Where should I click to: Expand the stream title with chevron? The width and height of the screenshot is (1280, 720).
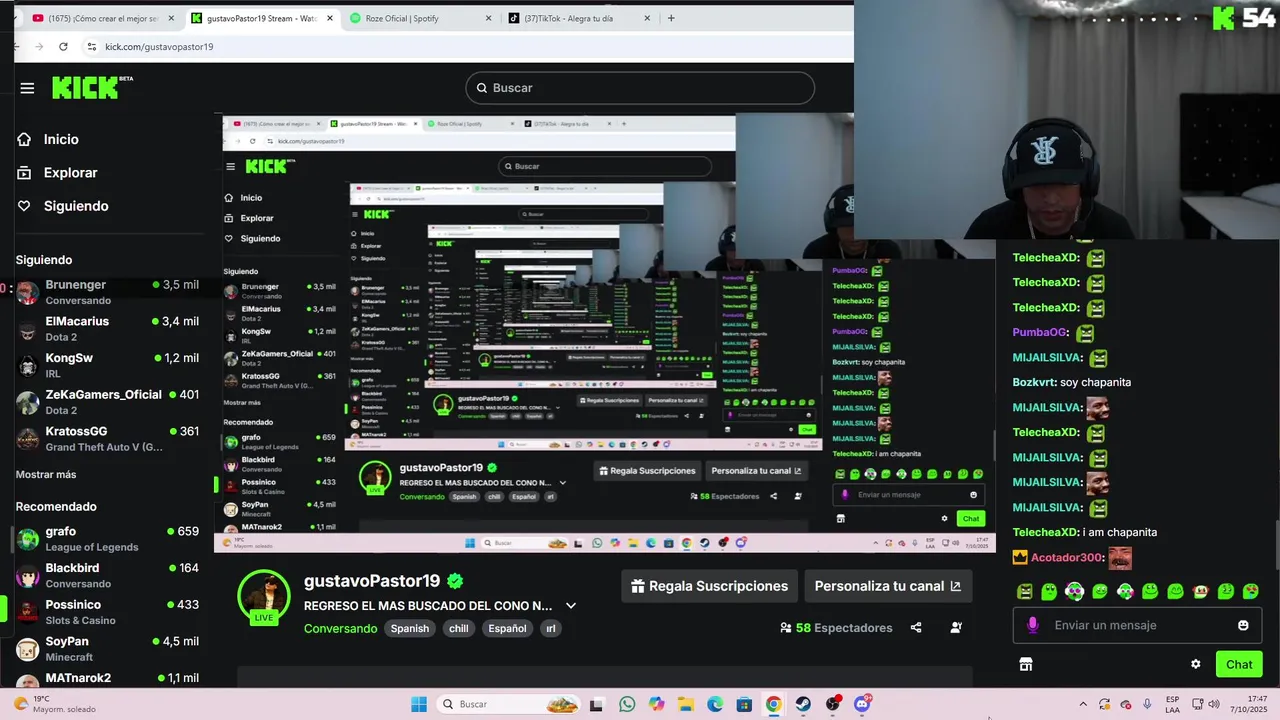tap(571, 606)
